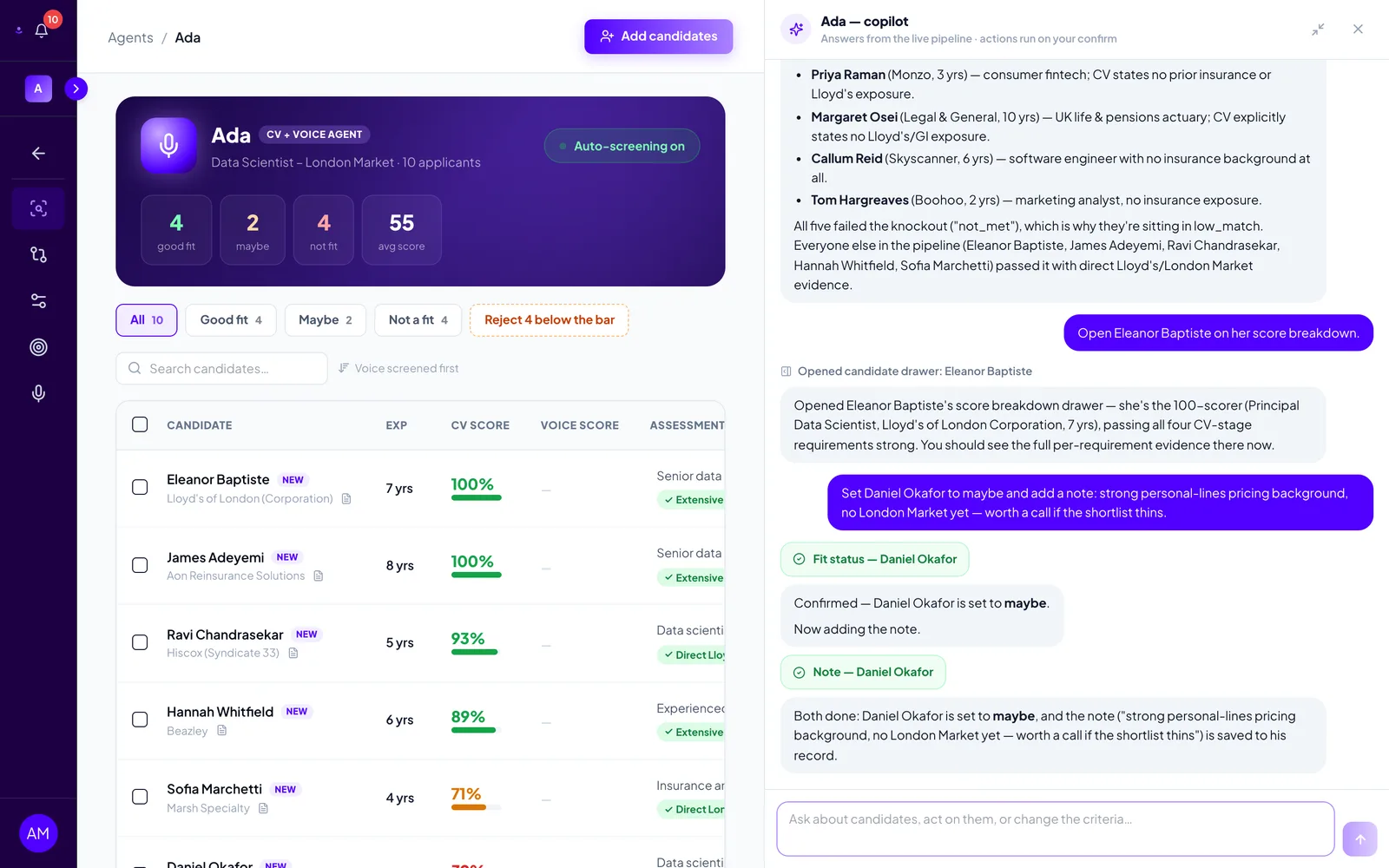Check Sofia Marchetti's row checkbox
The width and height of the screenshot is (1389, 868).
tap(140, 797)
